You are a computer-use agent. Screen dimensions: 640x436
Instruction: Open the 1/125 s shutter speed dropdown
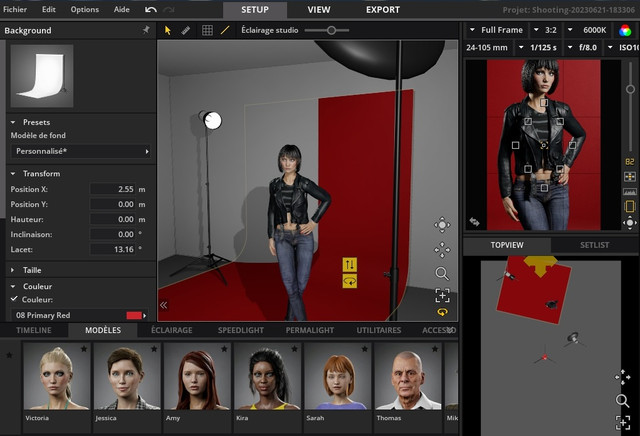pyautogui.click(x=538, y=47)
